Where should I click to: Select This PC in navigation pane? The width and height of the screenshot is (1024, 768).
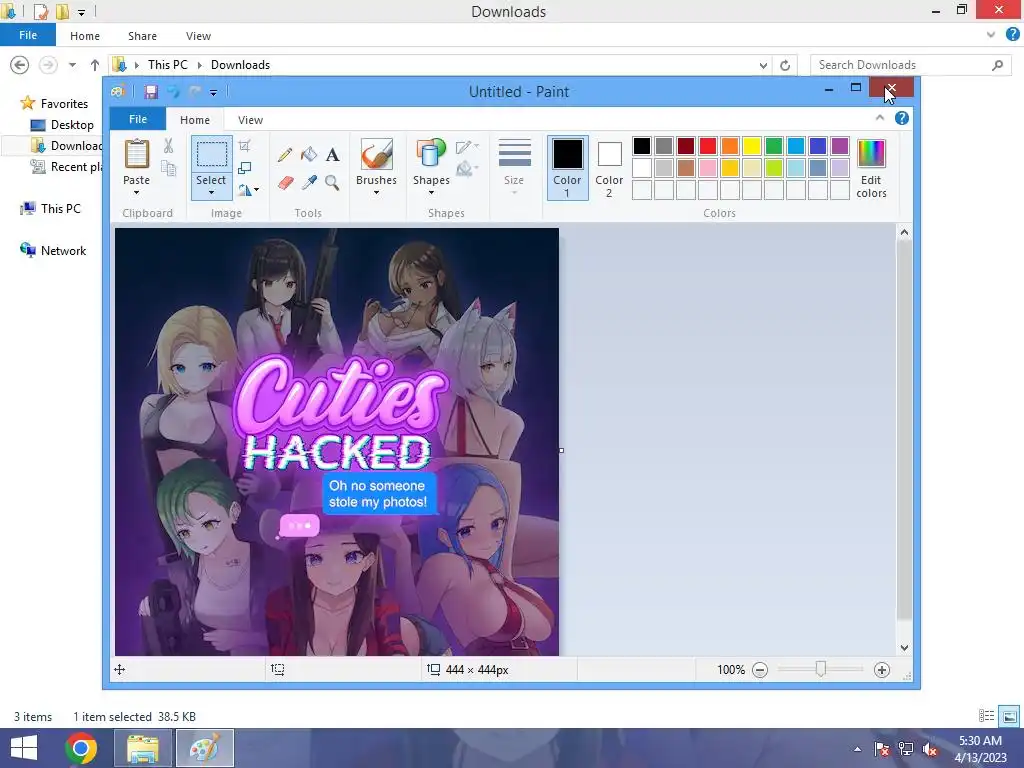click(61, 208)
